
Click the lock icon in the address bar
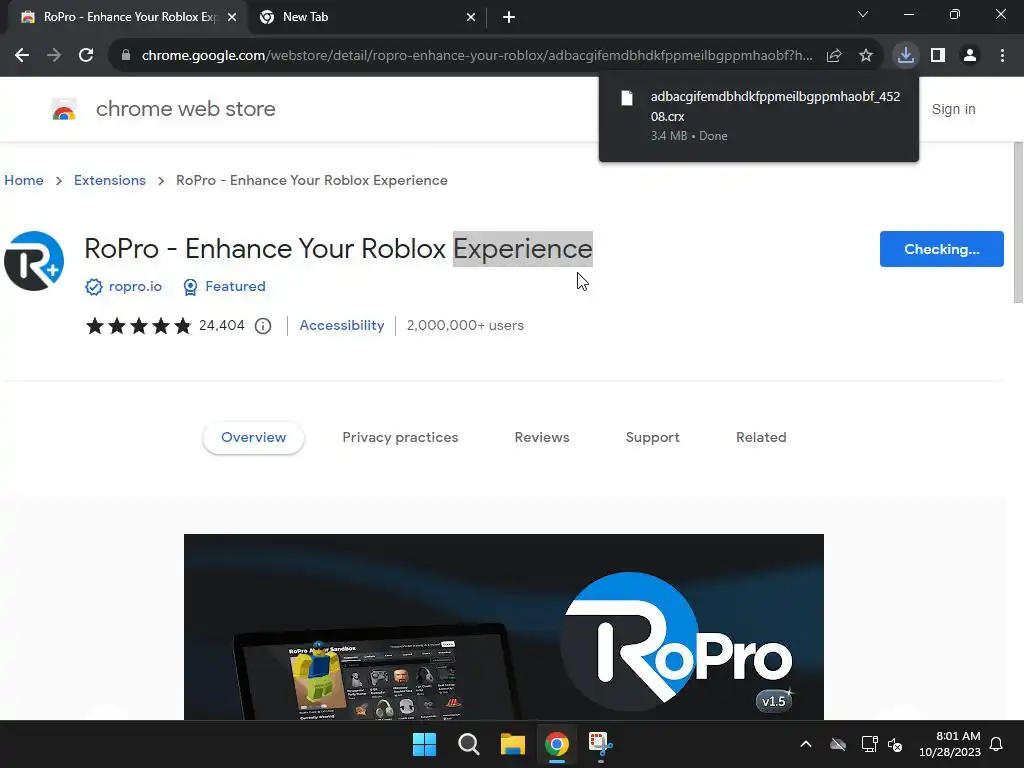click(126, 56)
